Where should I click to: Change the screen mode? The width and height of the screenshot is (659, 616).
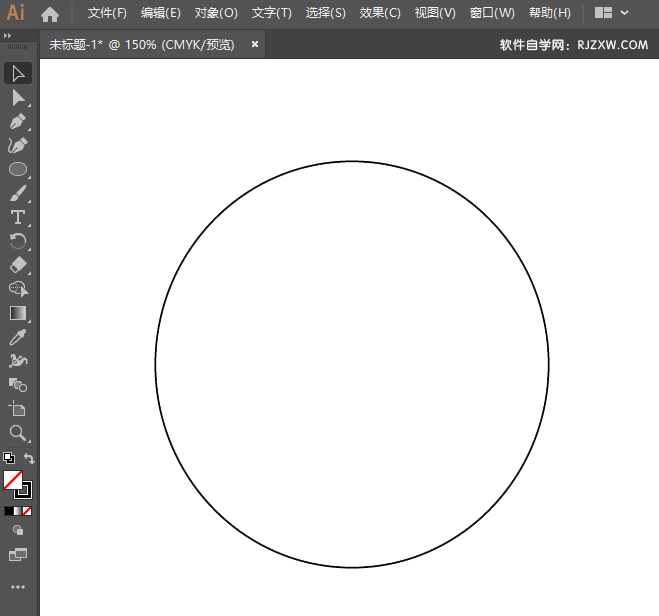pyautogui.click(x=18, y=555)
